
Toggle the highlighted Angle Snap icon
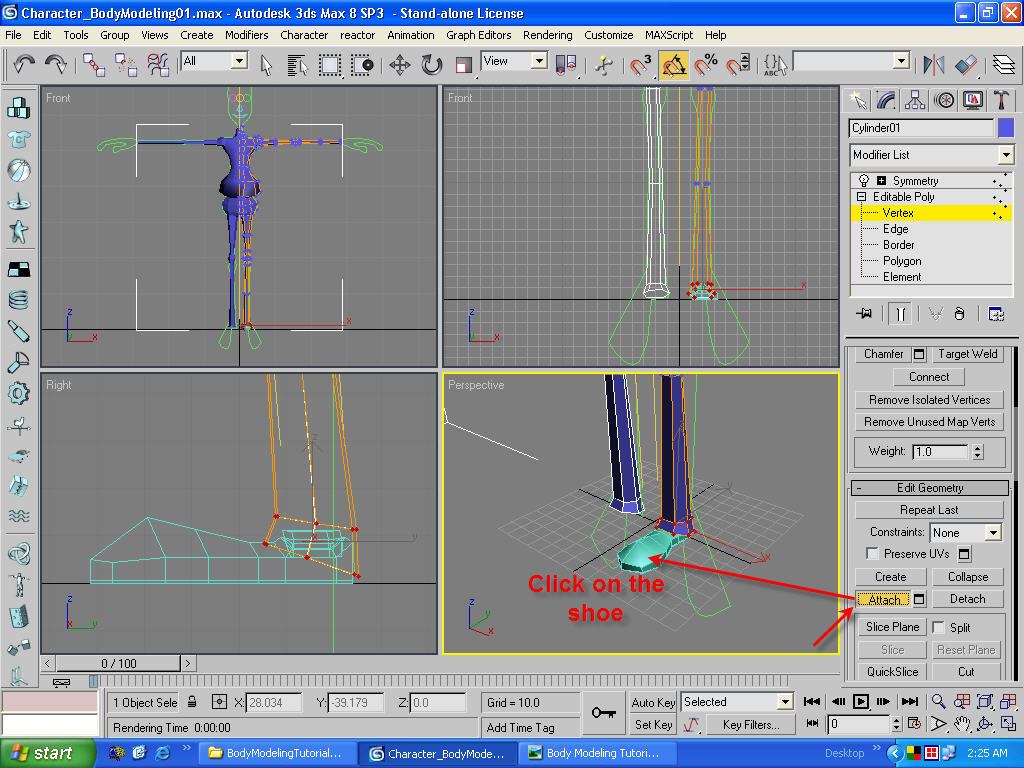tap(673, 65)
